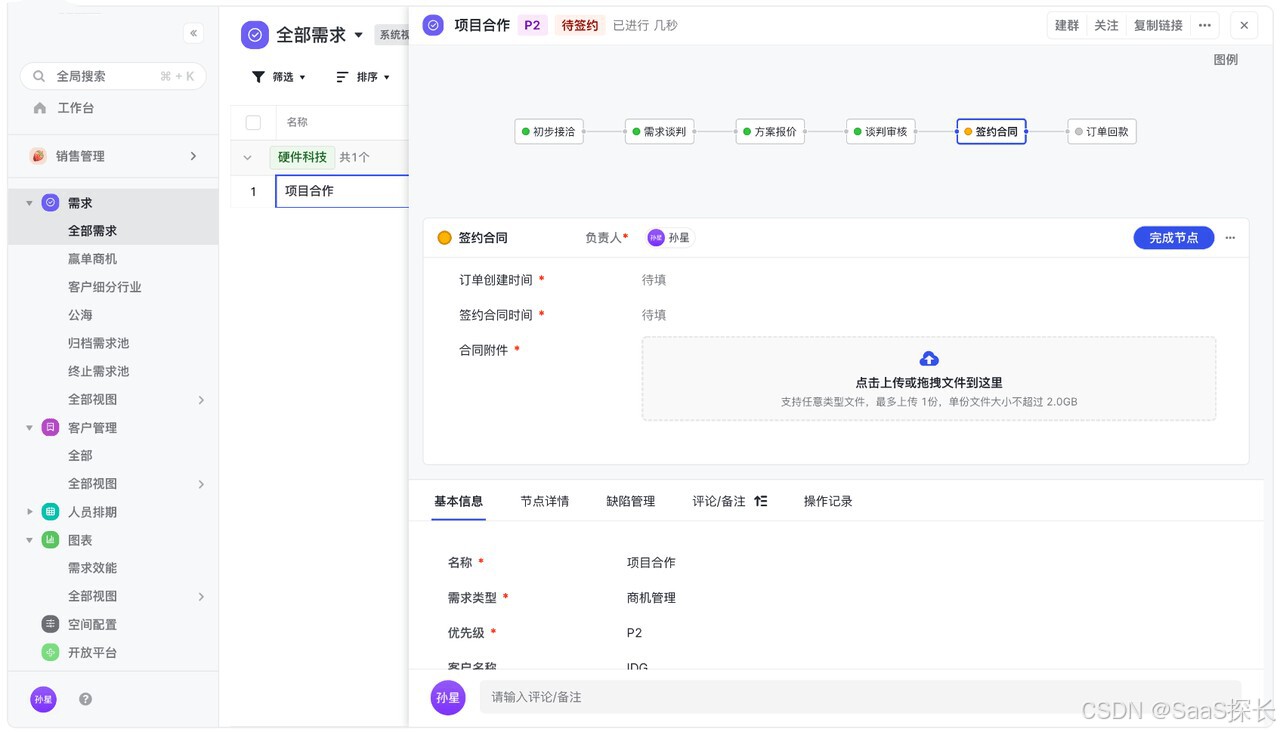
Task: Open 孙星 user avatar in sidebar footer
Action: click(x=43, y=700)
